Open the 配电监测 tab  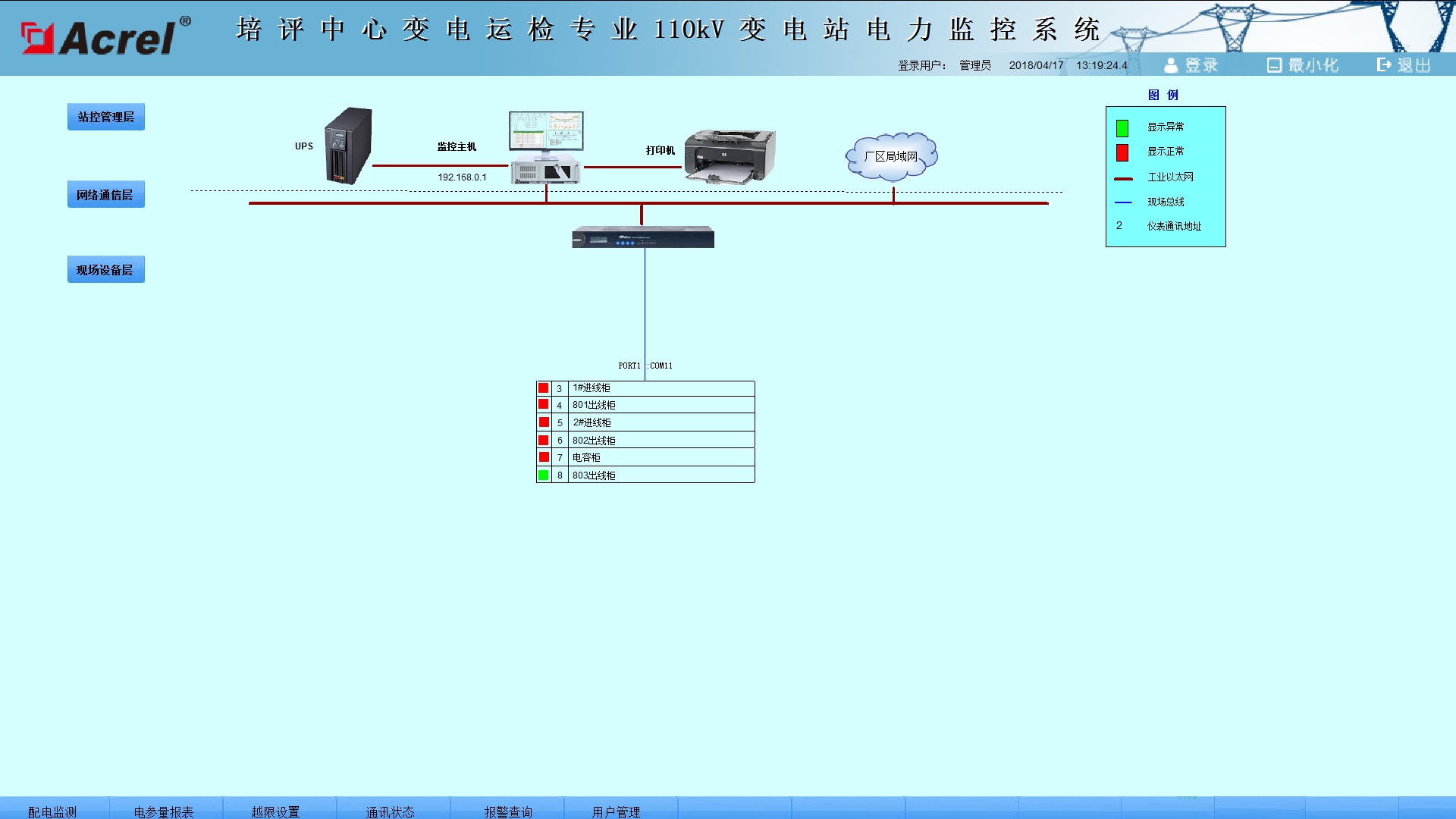53,811
